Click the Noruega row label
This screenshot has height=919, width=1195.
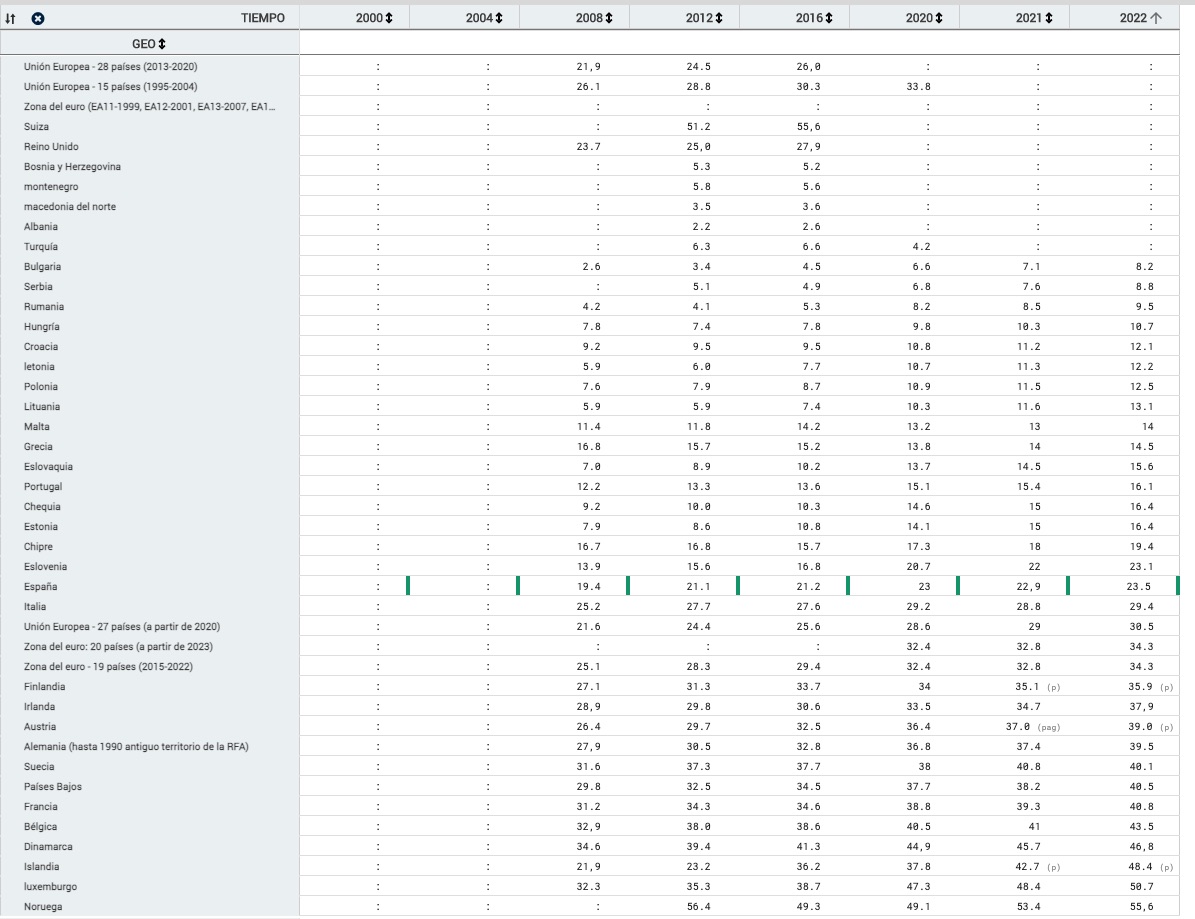click(42, 907)
